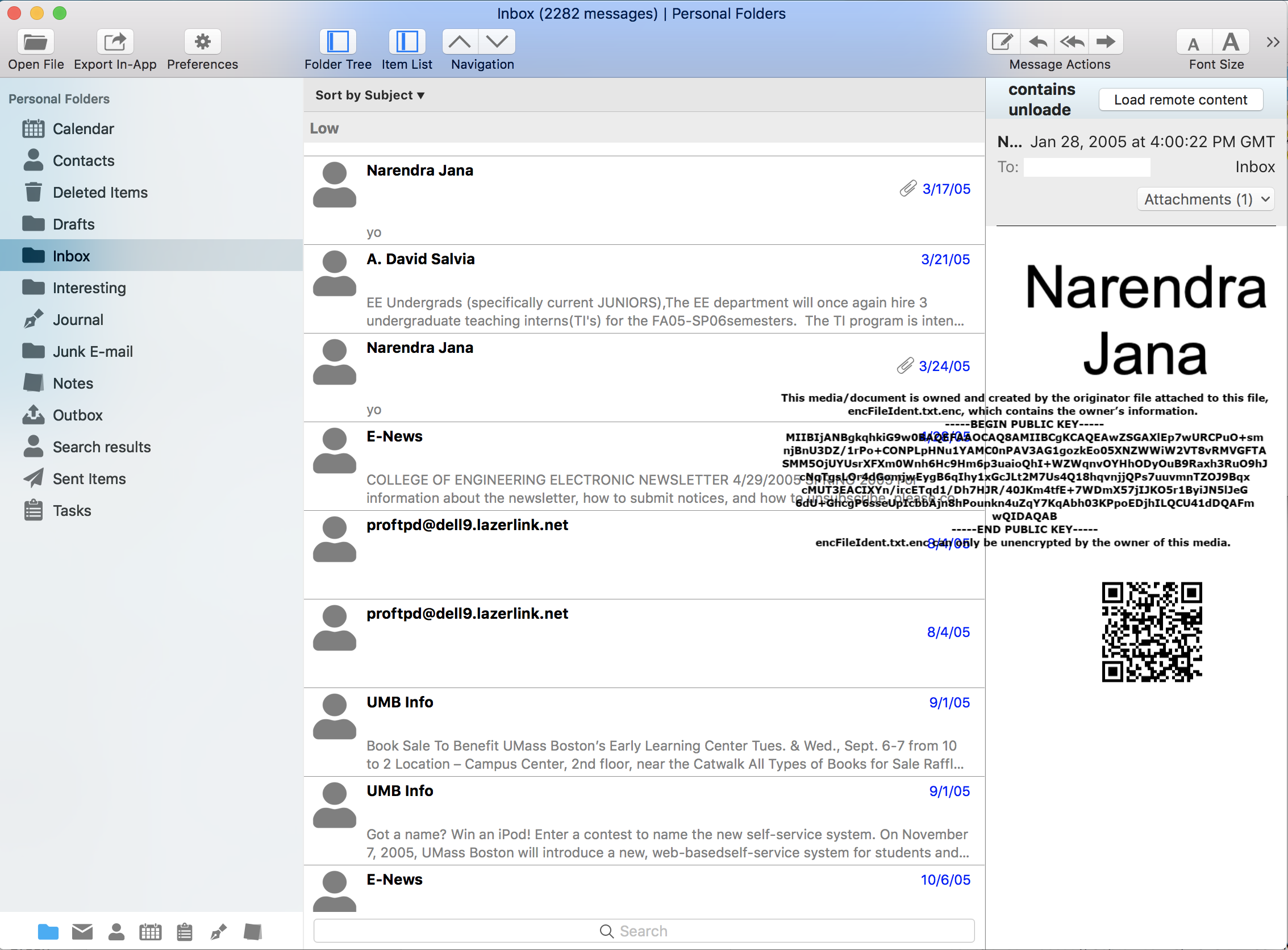Image resolution: width=1288 pixels, height=950 pixels.
Task: Click the Load remote content button
Action: tap(1181, 99)
